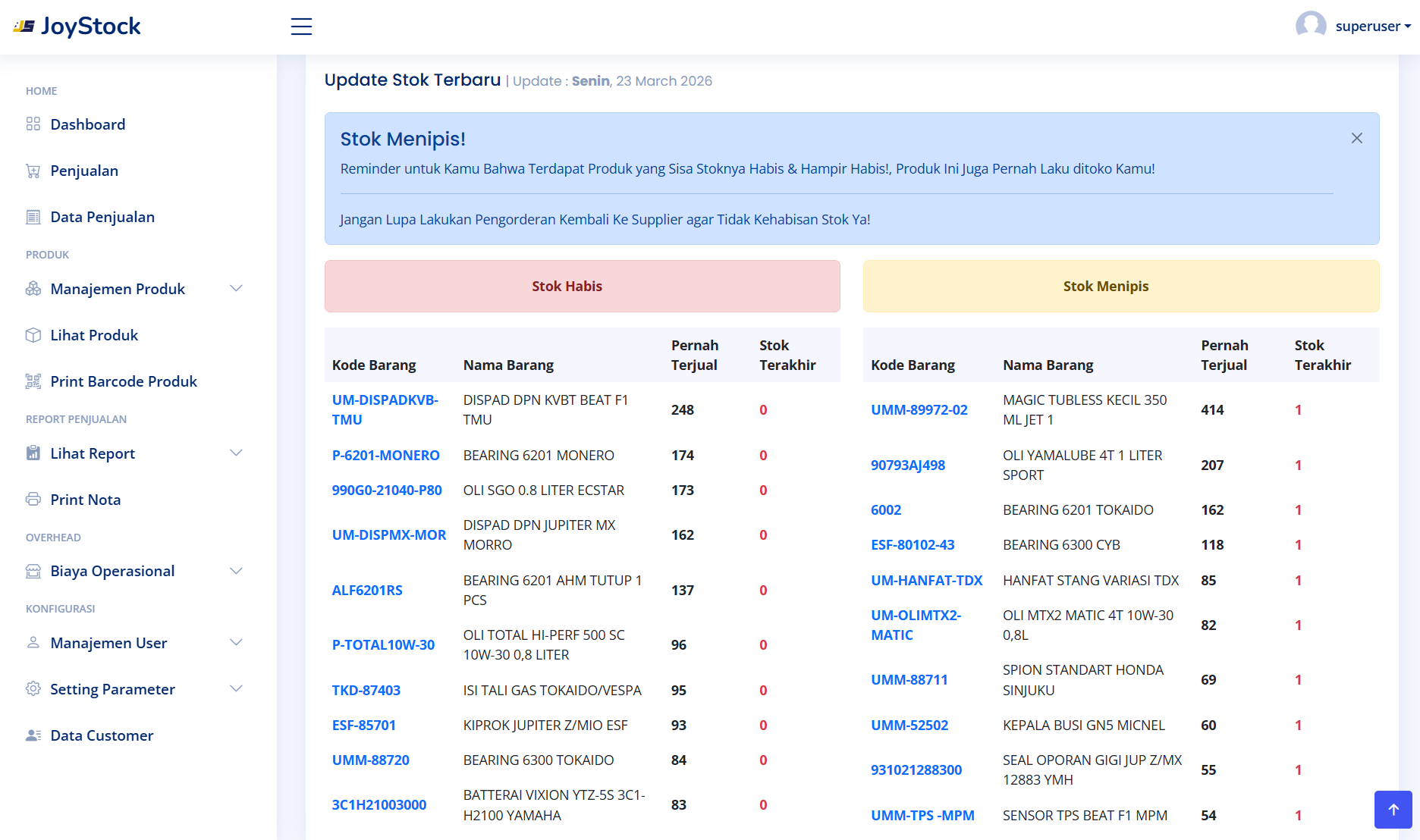
Task: Click the JoyStock logo icon
Action: [24, 27]
